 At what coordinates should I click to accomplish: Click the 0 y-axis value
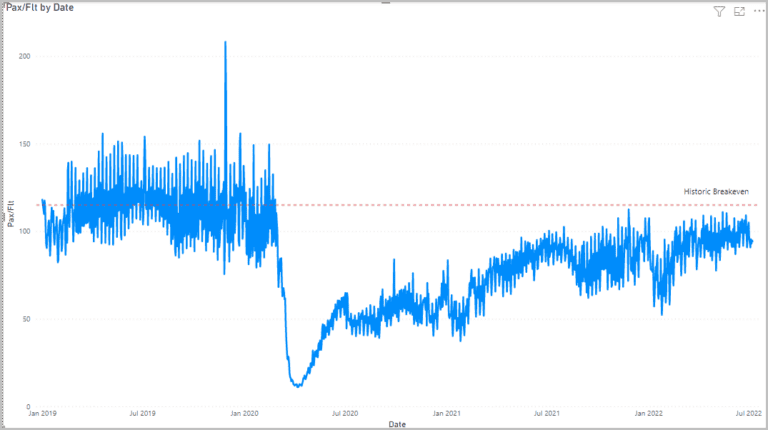[28, 406]
